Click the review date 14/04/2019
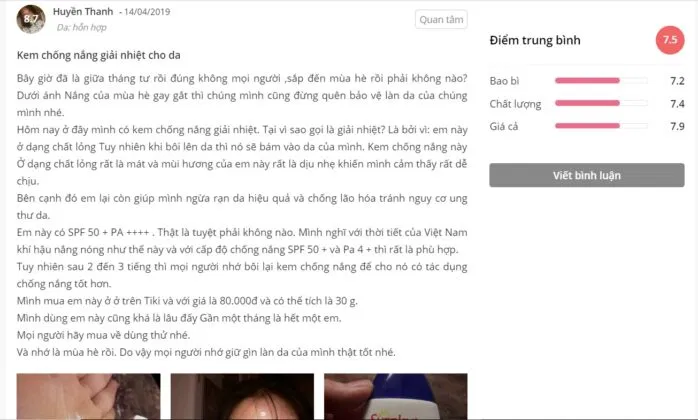This screenshot has width=698, height=420. (147, 12)
